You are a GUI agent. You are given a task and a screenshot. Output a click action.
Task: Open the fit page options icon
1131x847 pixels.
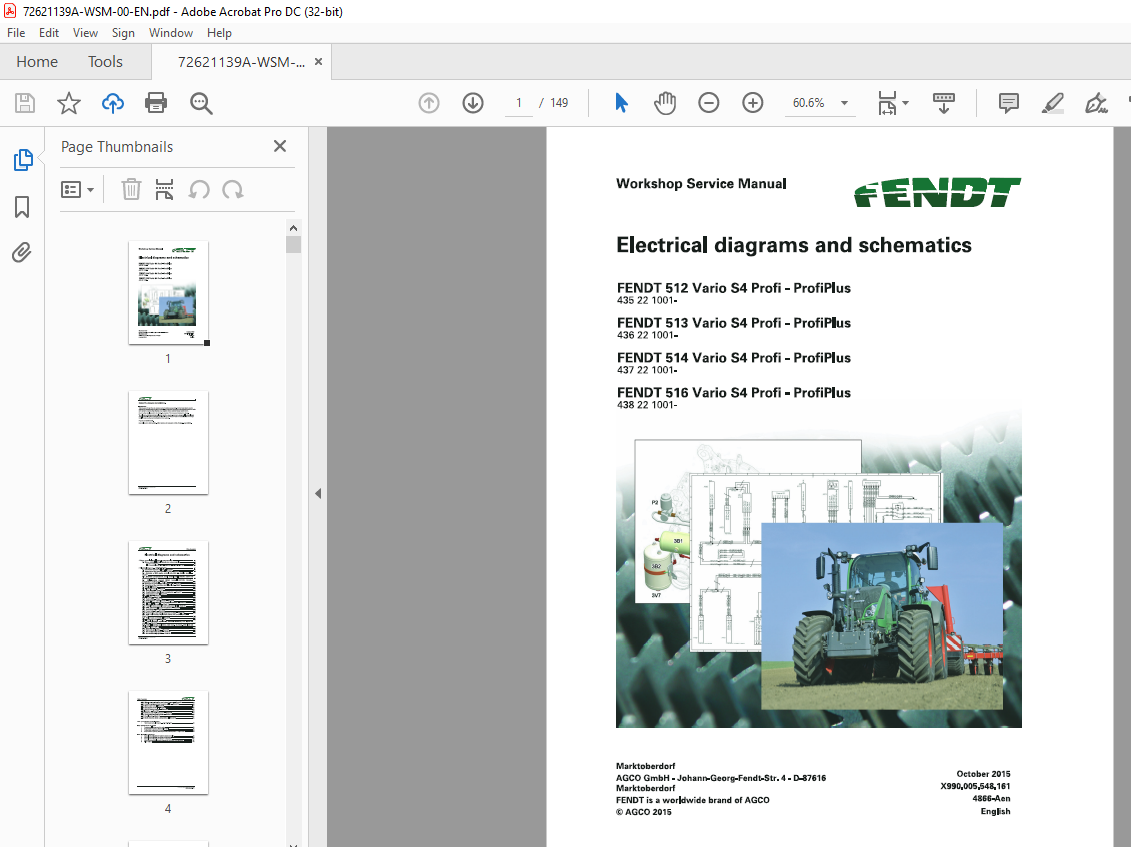click(887, 103)
